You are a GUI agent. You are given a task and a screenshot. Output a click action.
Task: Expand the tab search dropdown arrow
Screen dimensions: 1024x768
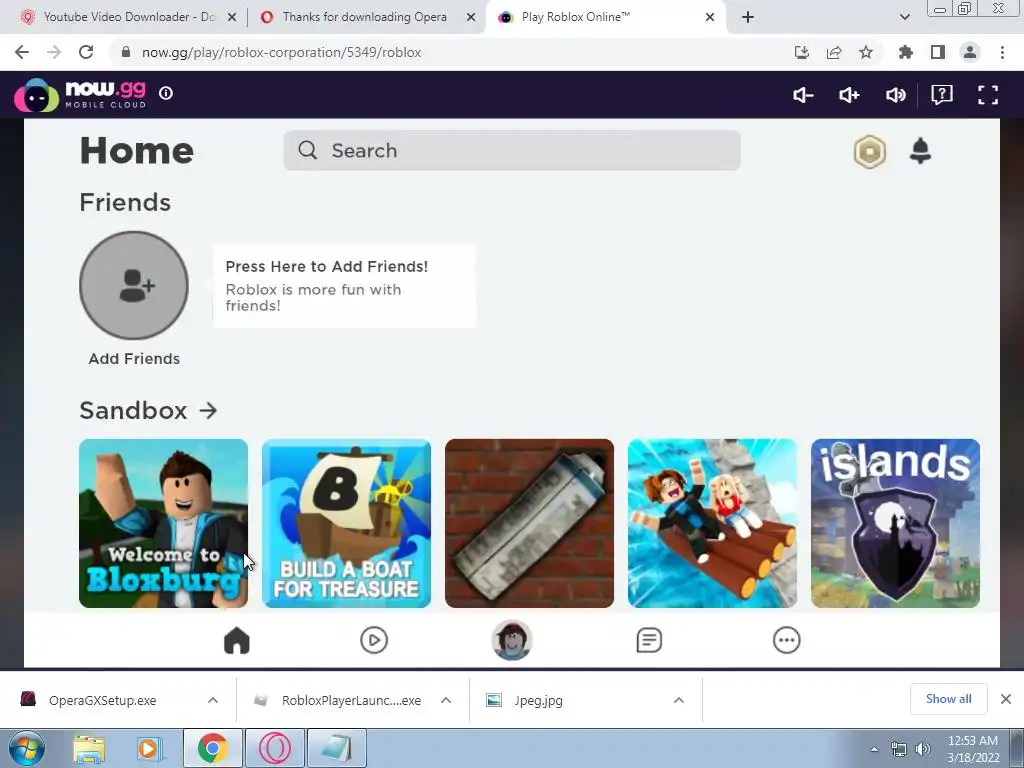[904, 18]
